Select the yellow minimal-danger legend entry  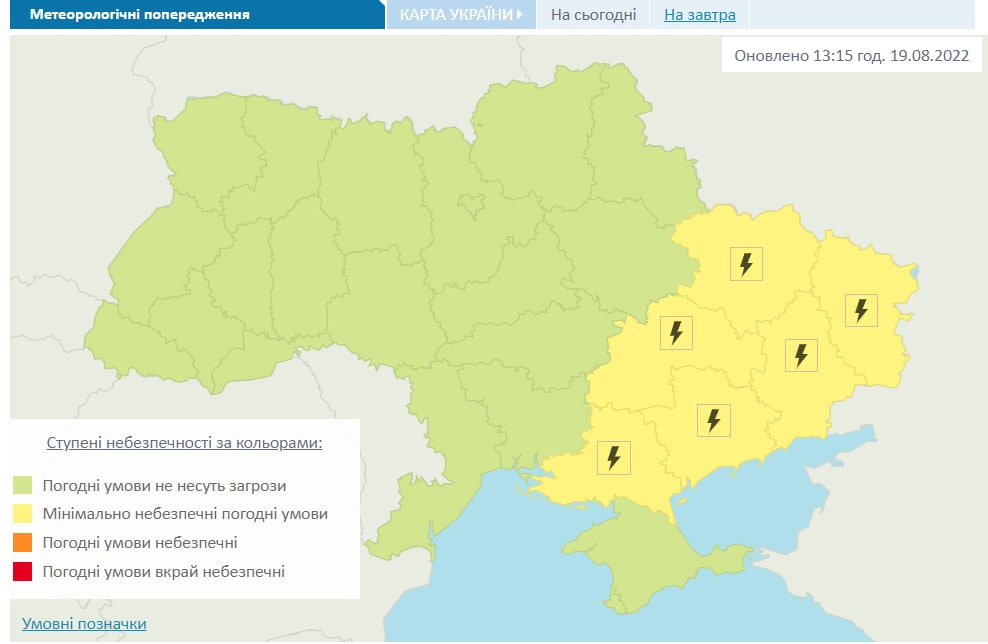click(170, 513)
